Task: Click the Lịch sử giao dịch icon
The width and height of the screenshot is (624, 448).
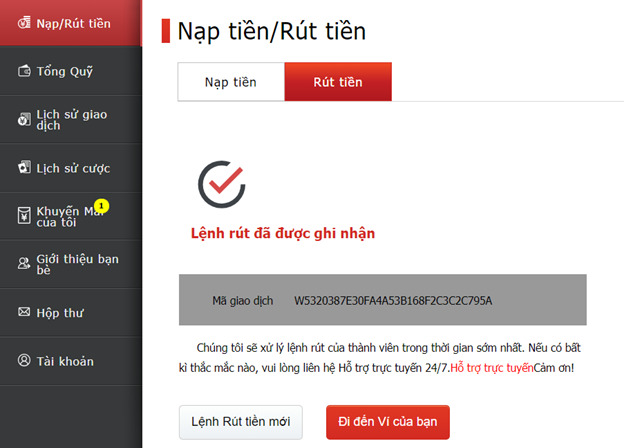Action: tap(24, 119)
